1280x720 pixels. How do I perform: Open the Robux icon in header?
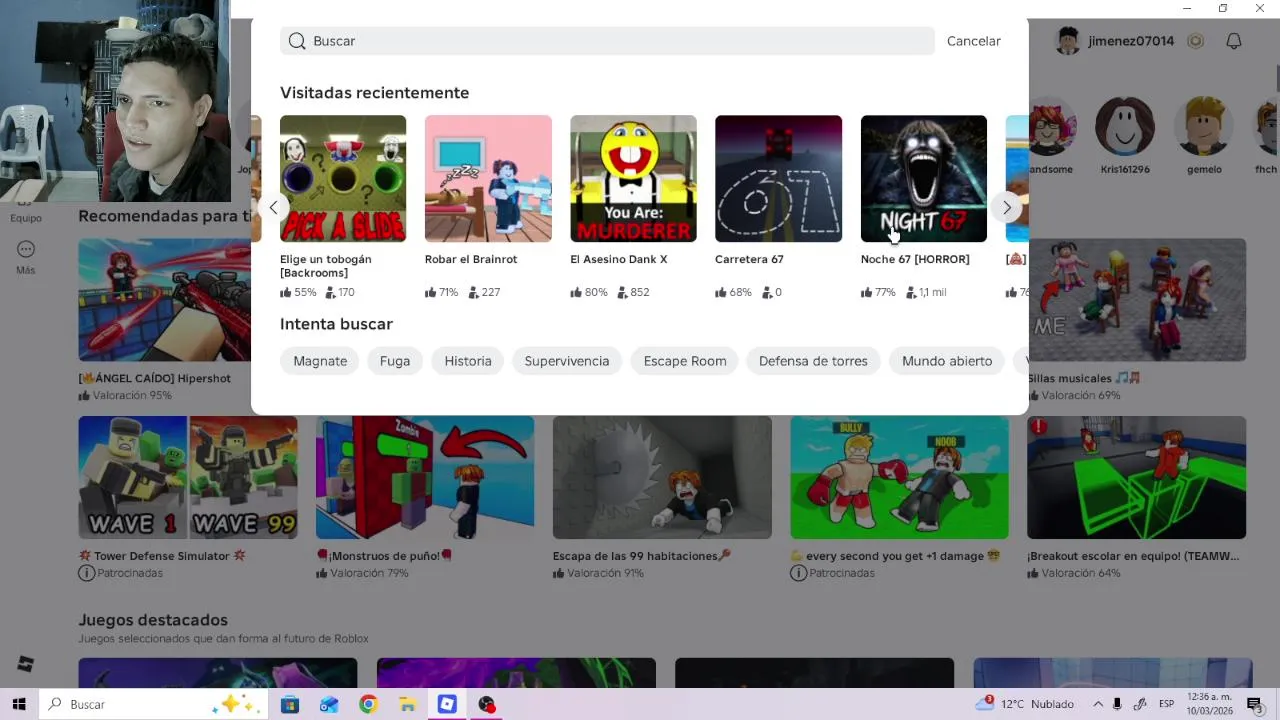click(1195, 41)
